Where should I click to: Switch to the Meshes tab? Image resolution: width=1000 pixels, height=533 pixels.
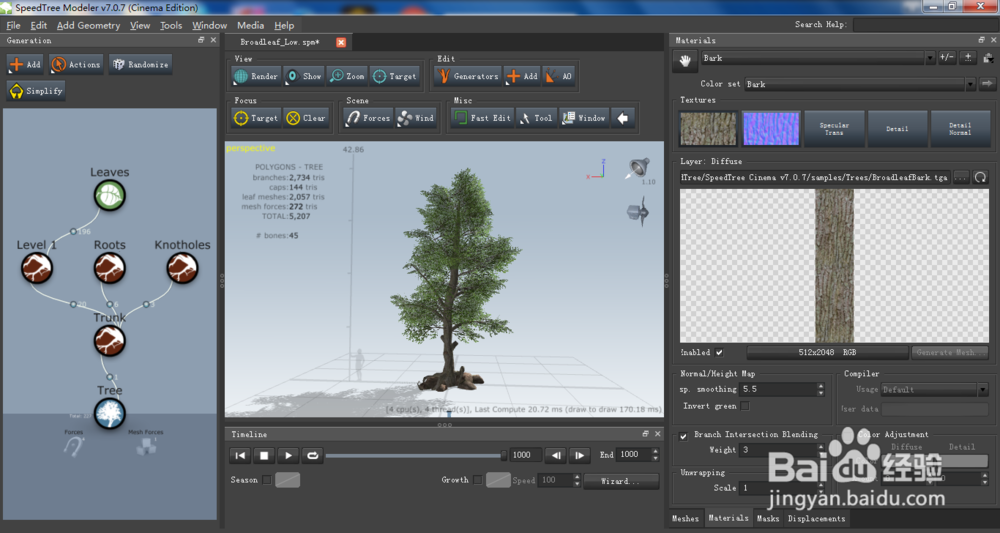(x=686, y=518)
